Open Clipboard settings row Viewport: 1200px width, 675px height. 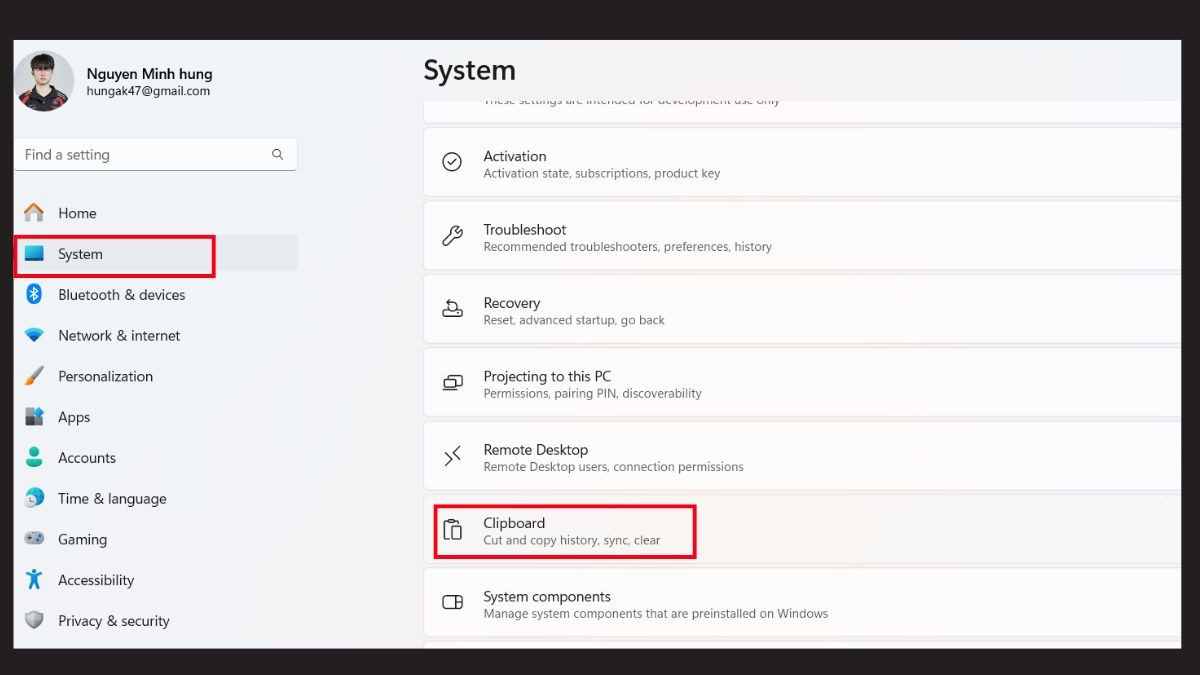pyautogui.click(x=802, y=530)
